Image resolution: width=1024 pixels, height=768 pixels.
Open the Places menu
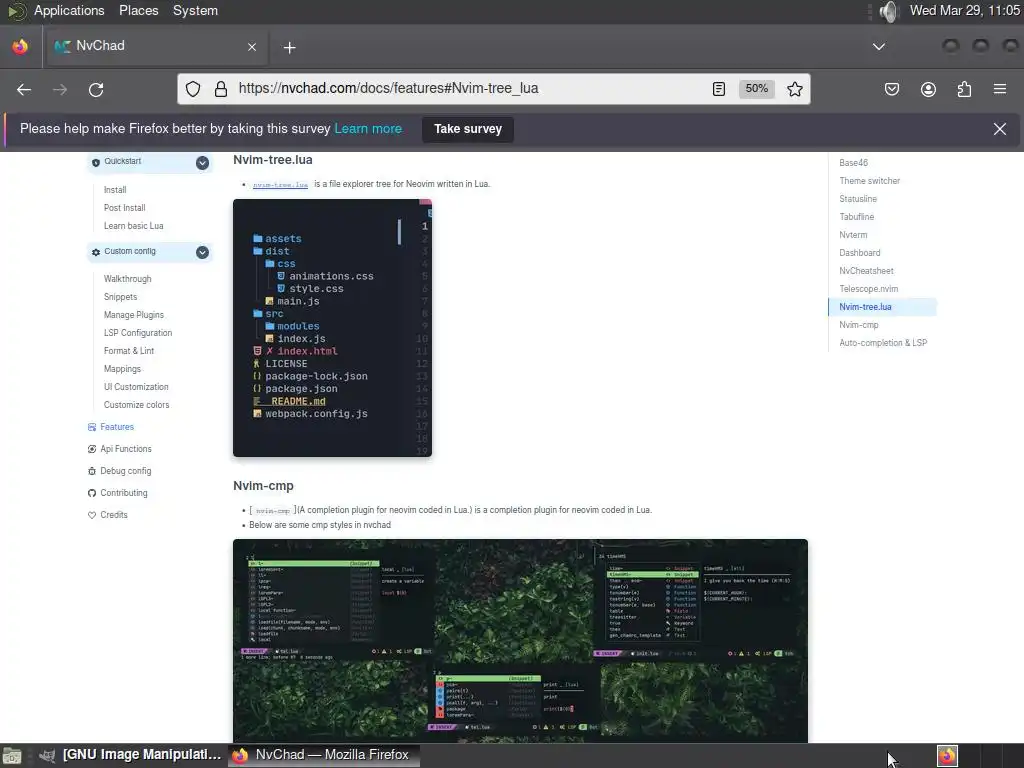138,10
